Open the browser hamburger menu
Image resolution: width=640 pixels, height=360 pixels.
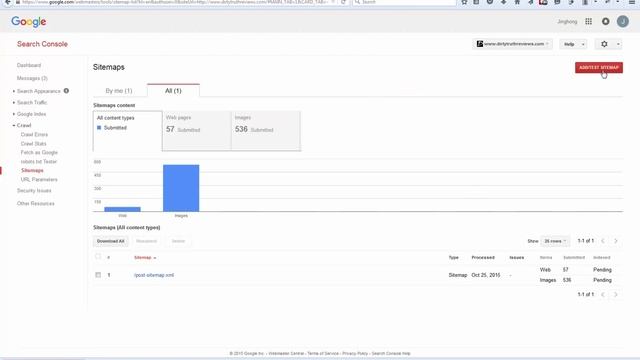click(631, 2)
